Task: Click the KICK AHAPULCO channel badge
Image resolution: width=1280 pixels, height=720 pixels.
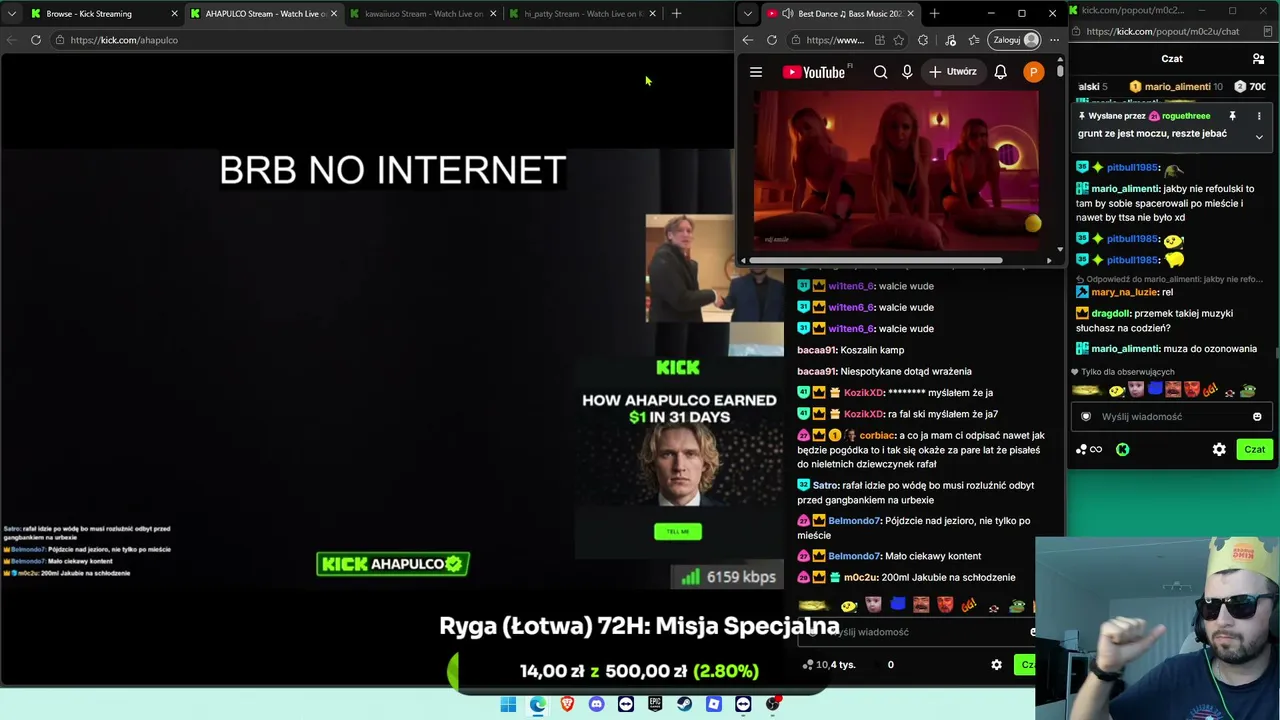Action: (x=393, y=564)
